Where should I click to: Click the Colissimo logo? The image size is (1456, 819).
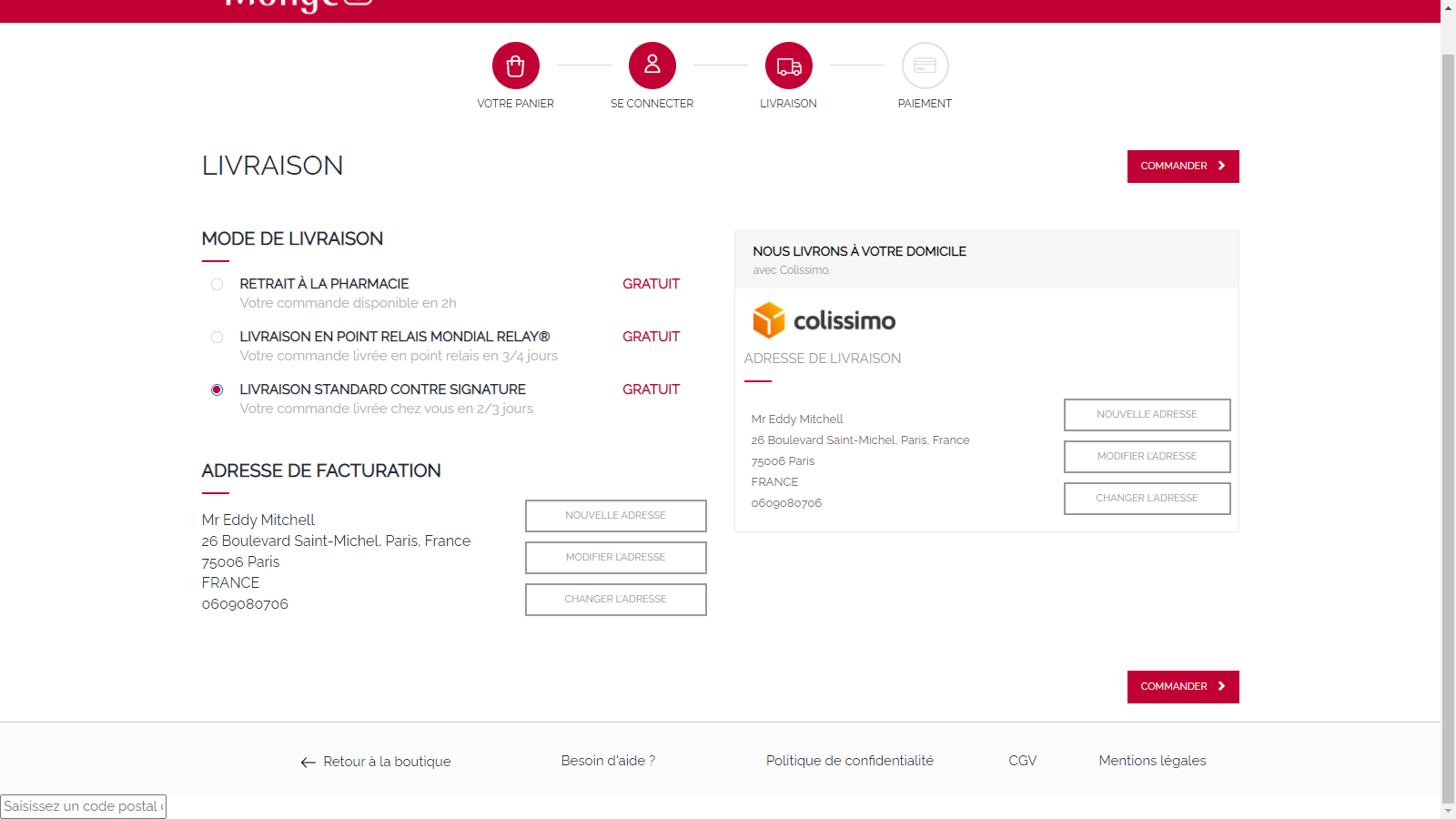pos(824,320)
